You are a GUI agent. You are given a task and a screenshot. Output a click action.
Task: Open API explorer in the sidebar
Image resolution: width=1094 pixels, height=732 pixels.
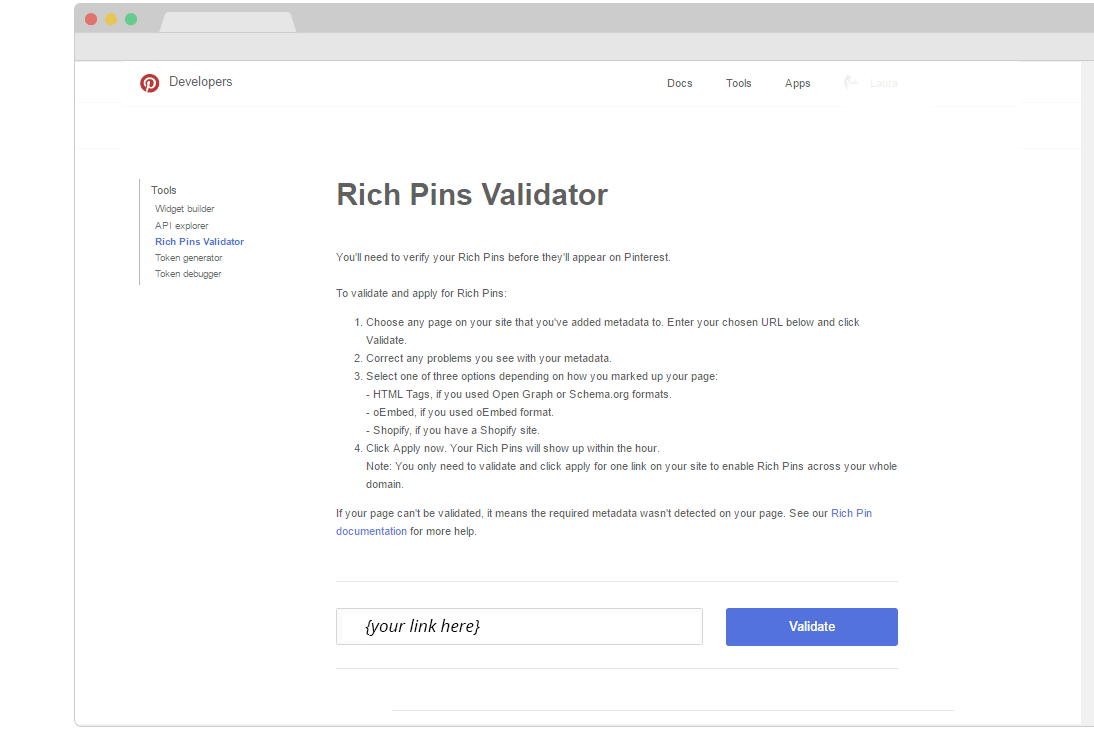(182, 226)
